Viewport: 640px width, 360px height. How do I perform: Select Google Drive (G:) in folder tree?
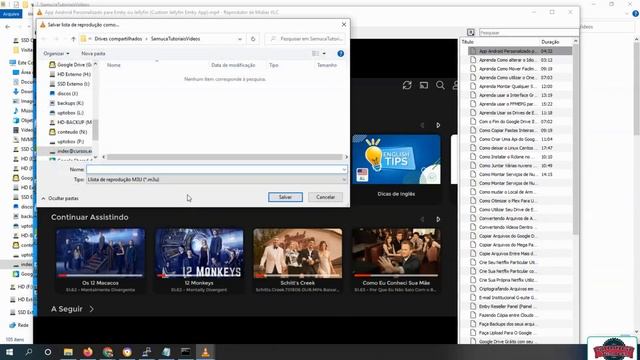(71, 64)
